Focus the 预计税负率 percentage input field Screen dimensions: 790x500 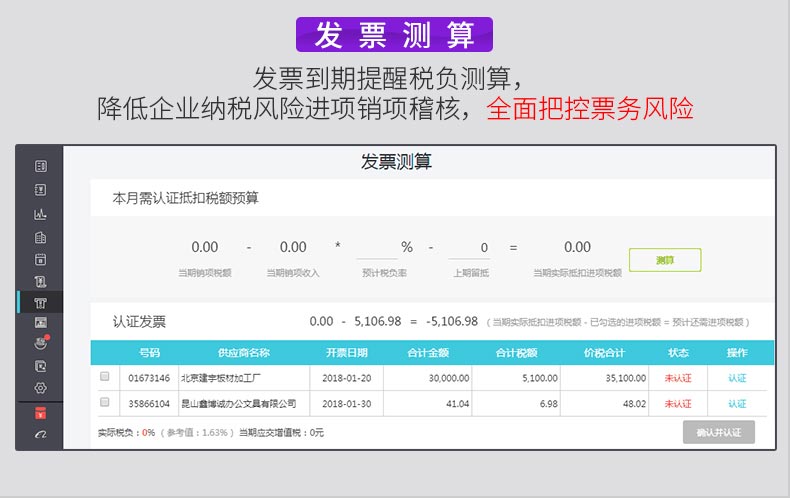pyautogui.click(x=377, y=248)
